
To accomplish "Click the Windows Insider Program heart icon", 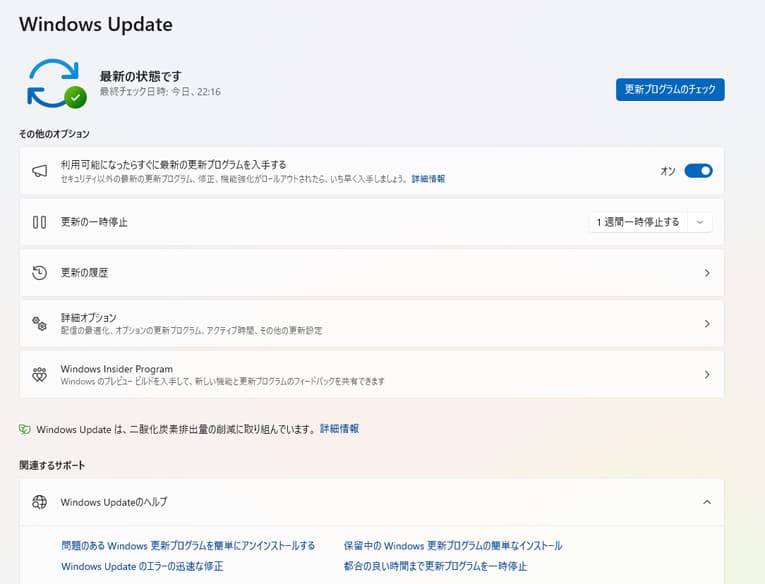I will pyautogui.click(x=40, y=375).
